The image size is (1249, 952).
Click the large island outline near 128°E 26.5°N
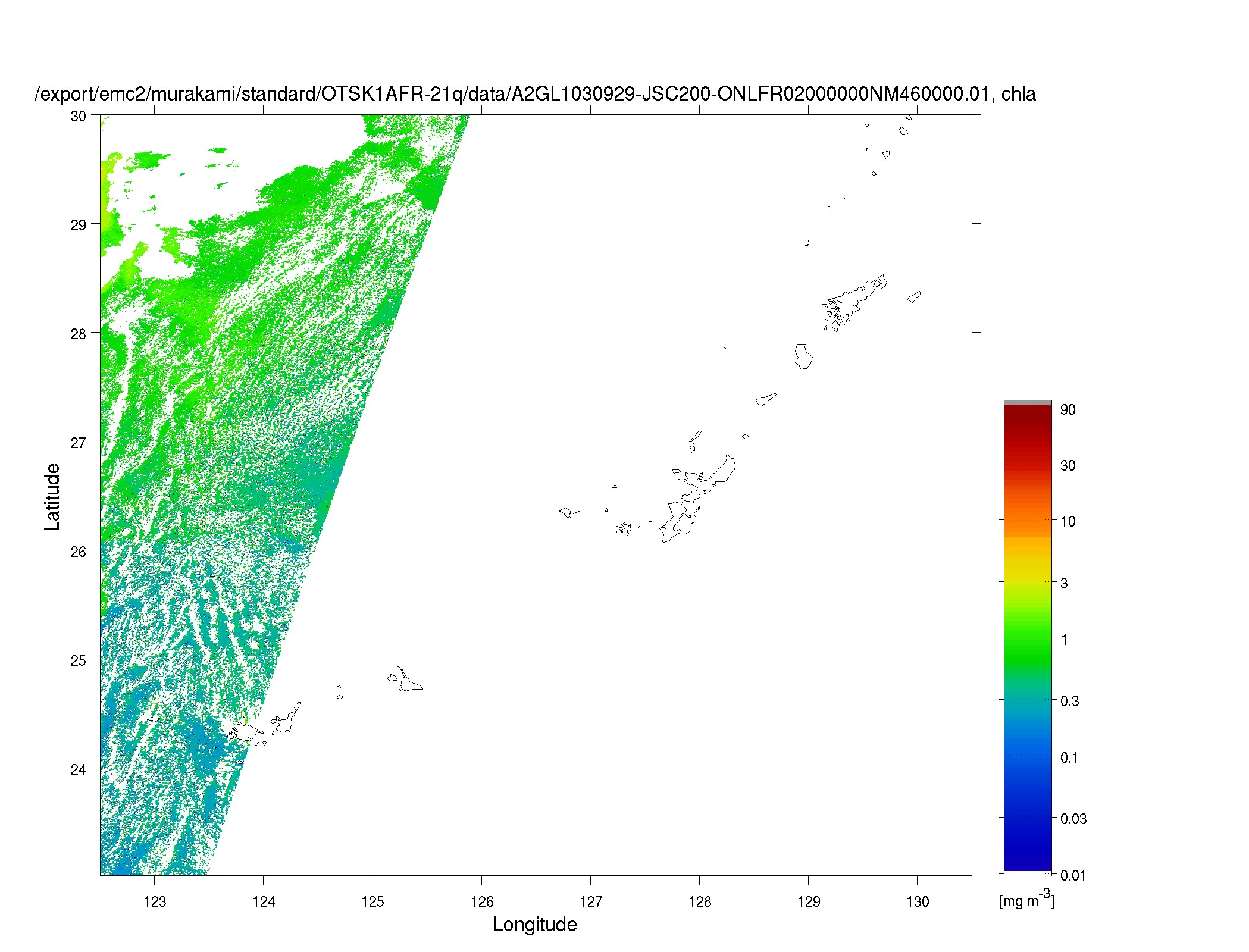(x=698, y=499)
